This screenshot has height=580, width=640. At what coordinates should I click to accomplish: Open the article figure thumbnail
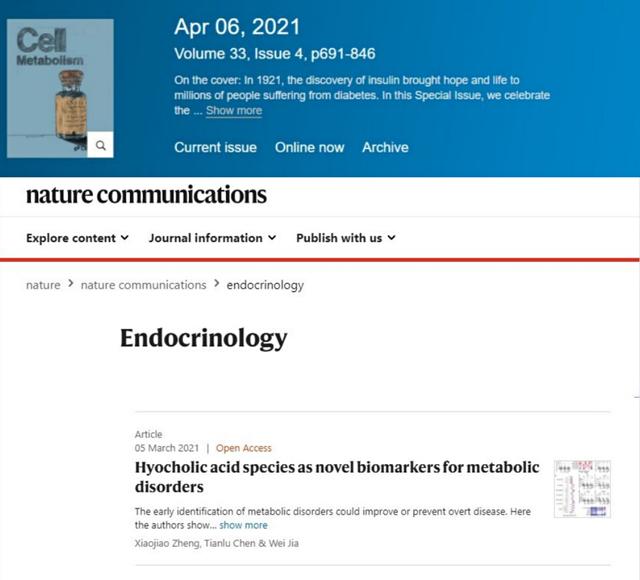[x=582, y=489]
